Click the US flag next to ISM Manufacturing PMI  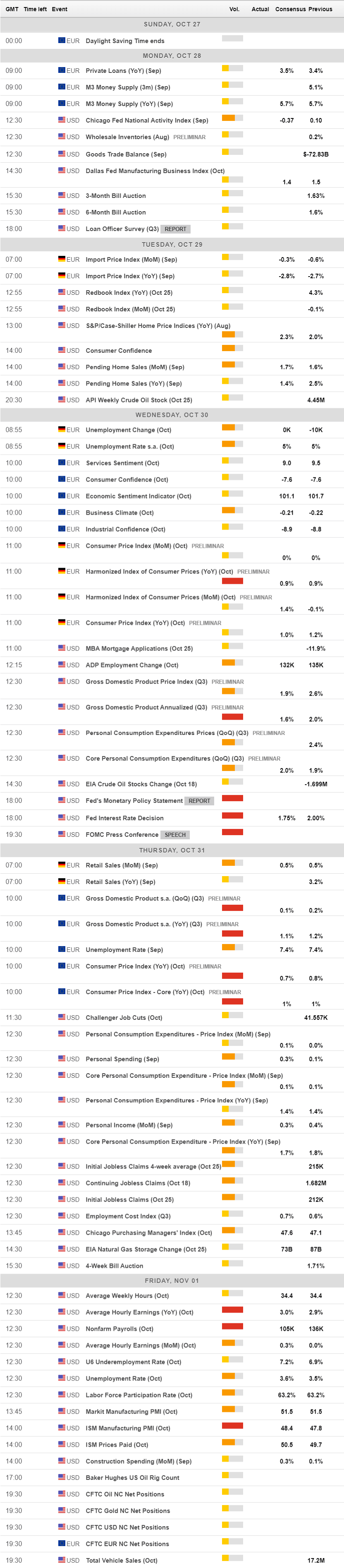[x=61, y=1428]
